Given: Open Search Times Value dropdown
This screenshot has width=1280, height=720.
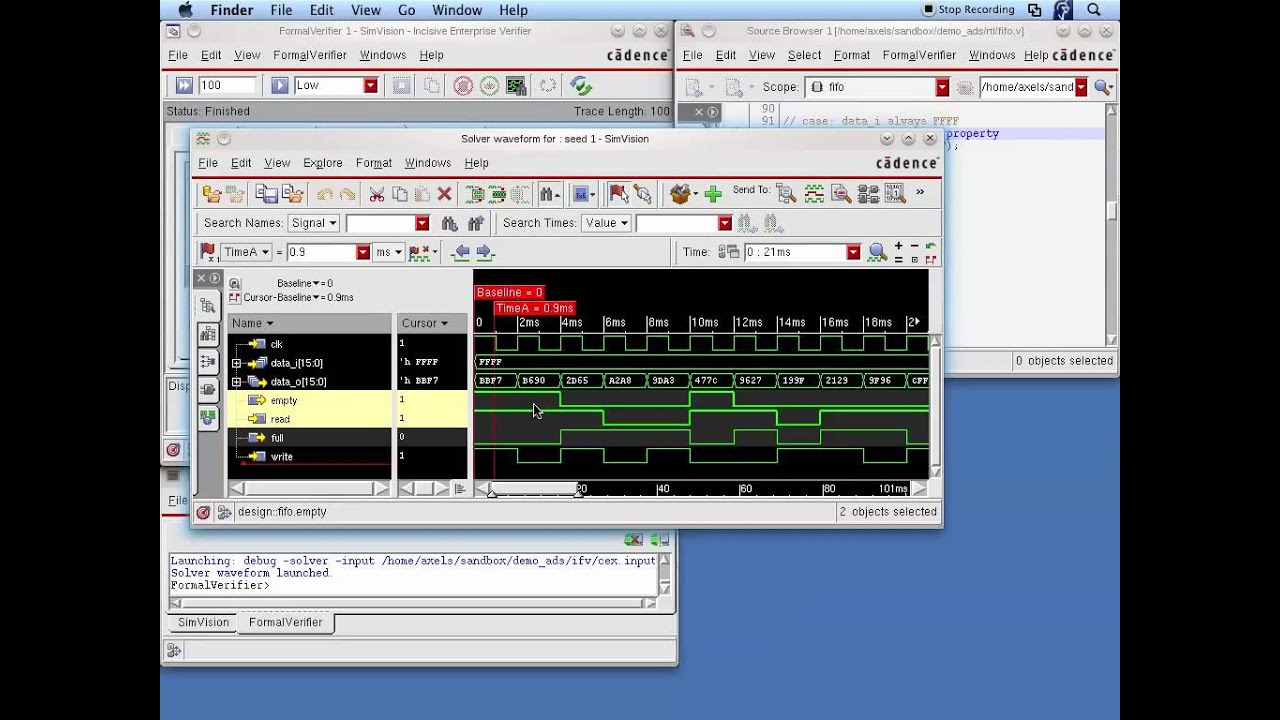Looking at the screenshot, I should point(608,223).
